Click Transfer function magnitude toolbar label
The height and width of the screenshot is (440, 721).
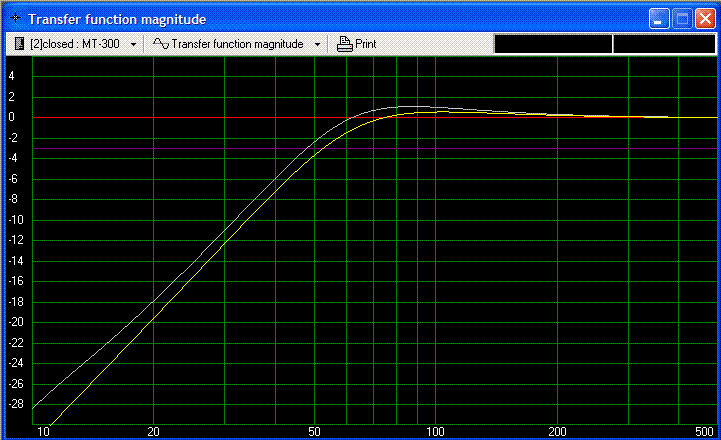click(237, 44)
